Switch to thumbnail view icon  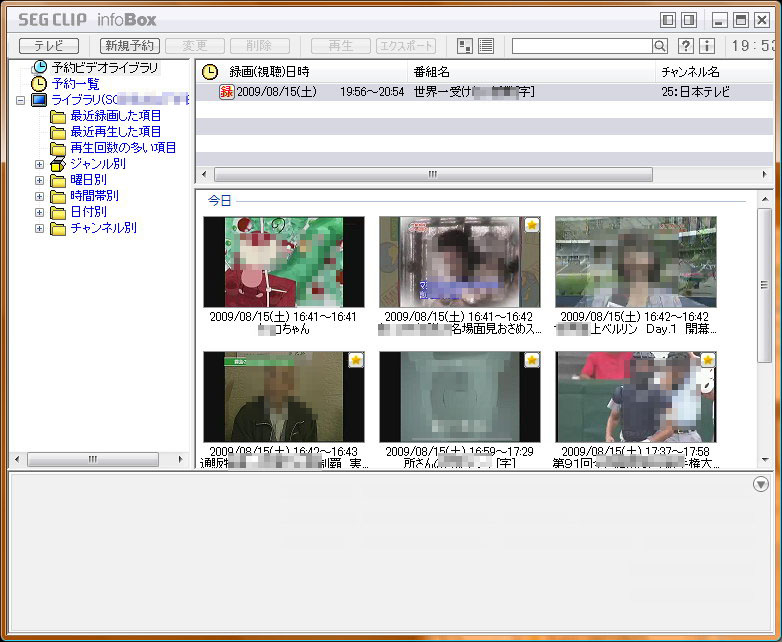(465, 46)
